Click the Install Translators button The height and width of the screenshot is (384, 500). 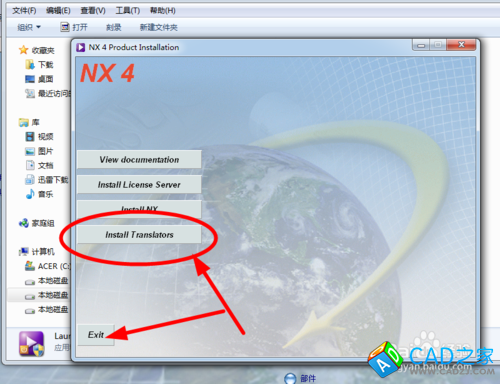click(139, 235)
